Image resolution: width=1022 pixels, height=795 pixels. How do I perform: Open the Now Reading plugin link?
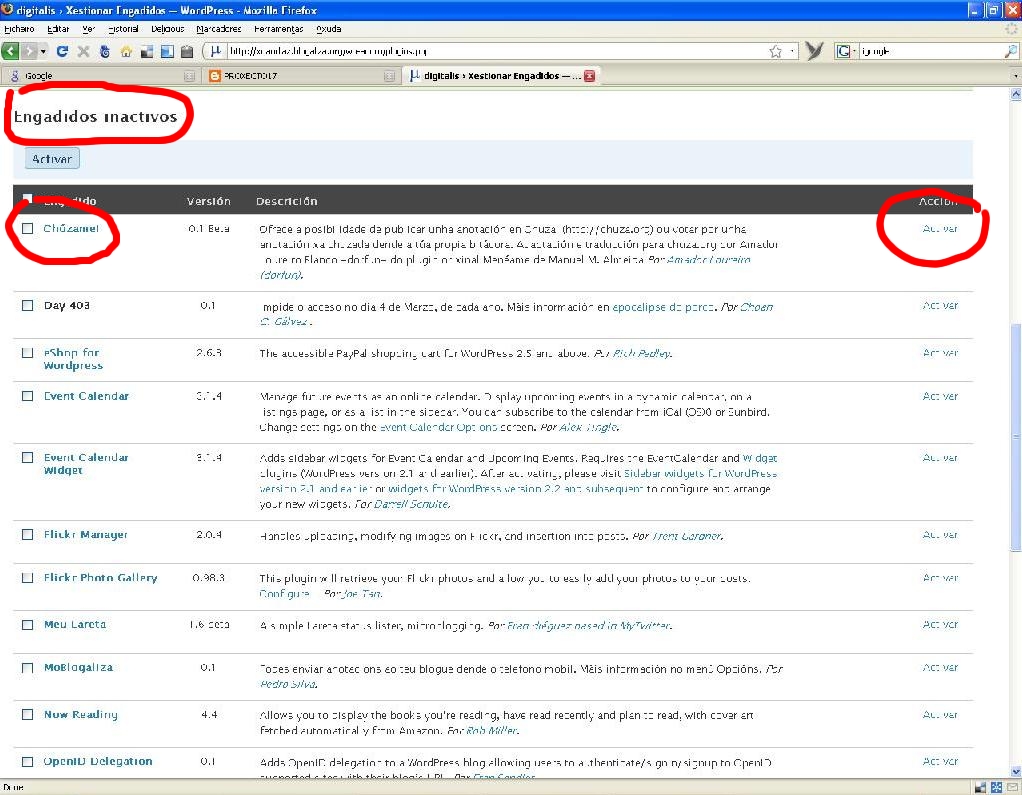click(x=81, y=714)
